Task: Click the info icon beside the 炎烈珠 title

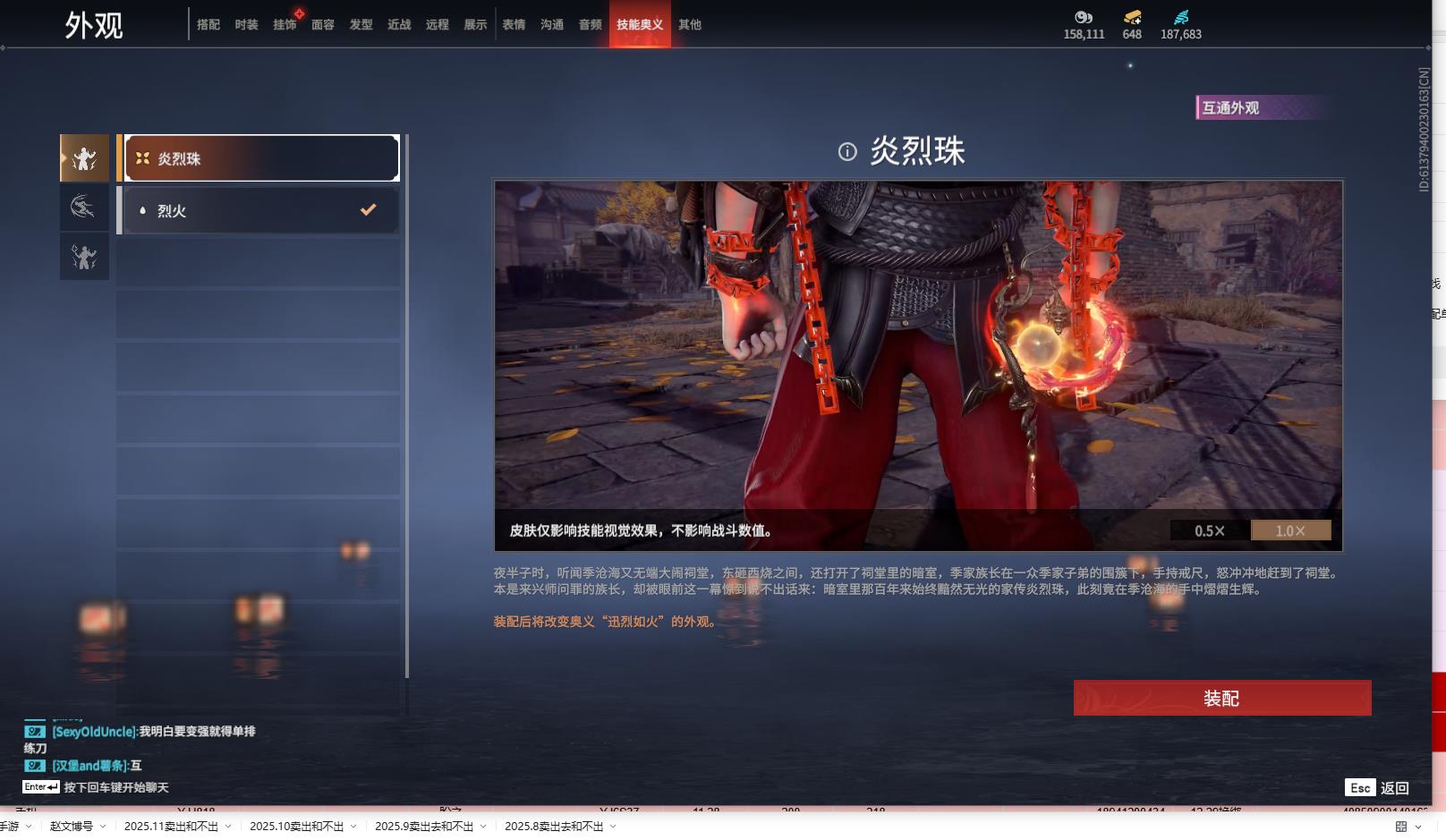Action: 847,152
